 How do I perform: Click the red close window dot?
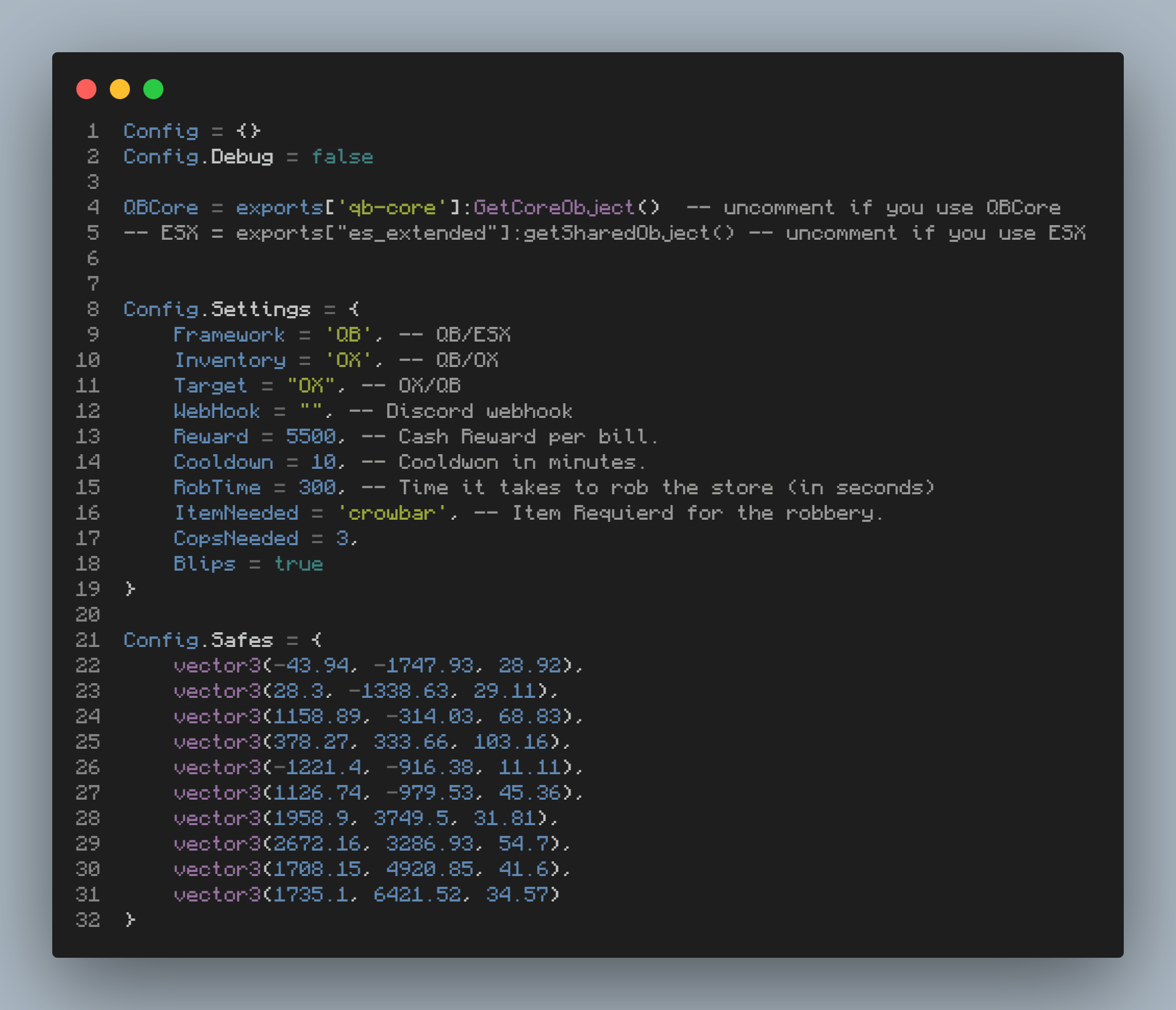[86, 89]
